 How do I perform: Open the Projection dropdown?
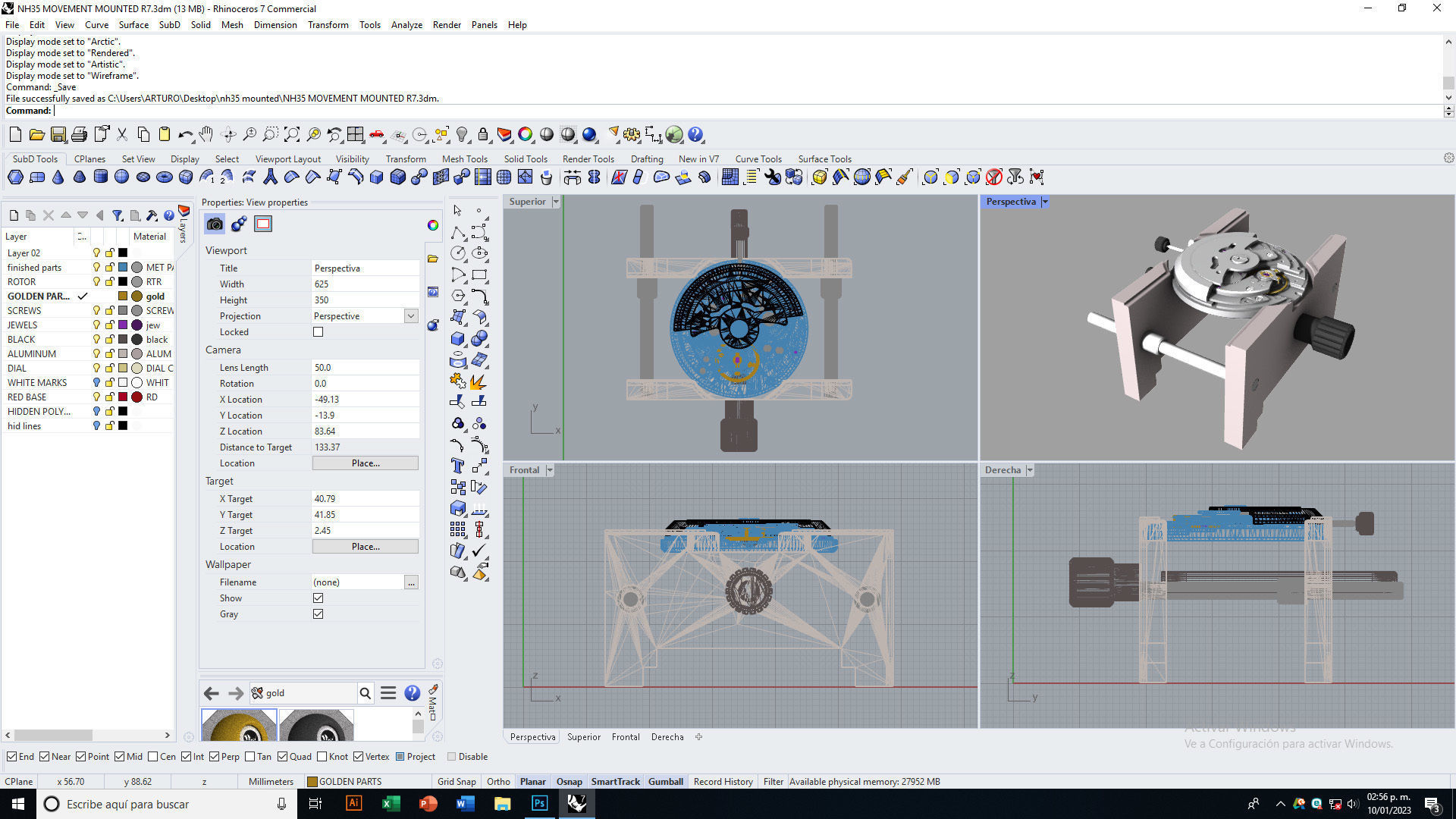[411, 316]
